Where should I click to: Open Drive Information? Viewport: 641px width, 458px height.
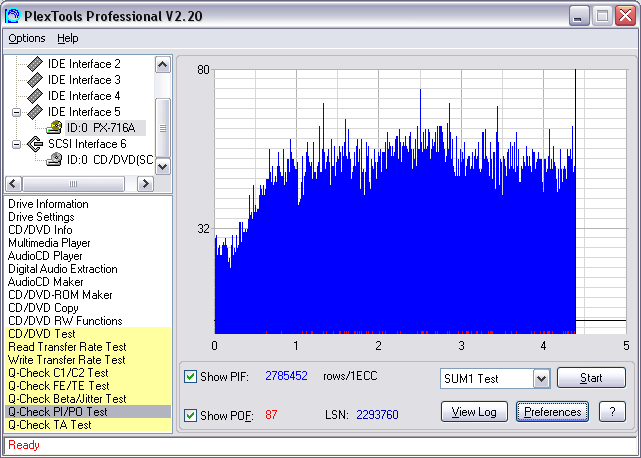point(48,204)
